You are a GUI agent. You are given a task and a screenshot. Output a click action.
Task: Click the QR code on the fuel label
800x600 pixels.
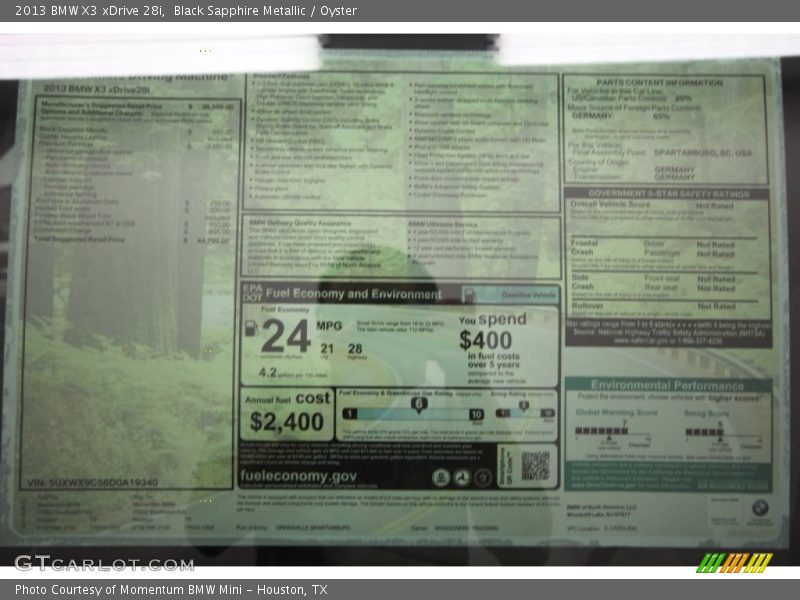[x=536, y=466]
